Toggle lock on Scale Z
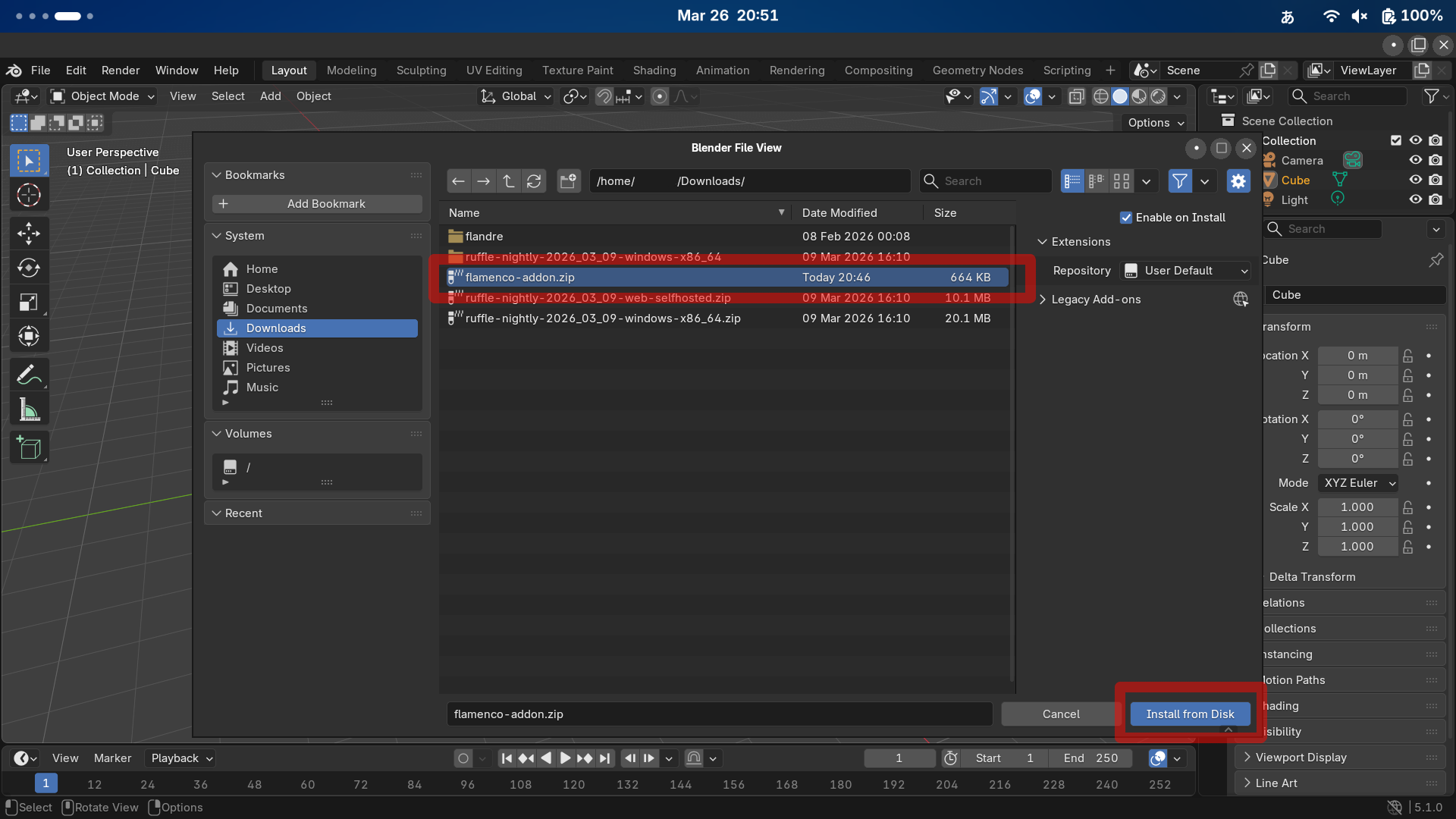The image size is (1456, 819). pyautogui.click(x=1408, y=547)
